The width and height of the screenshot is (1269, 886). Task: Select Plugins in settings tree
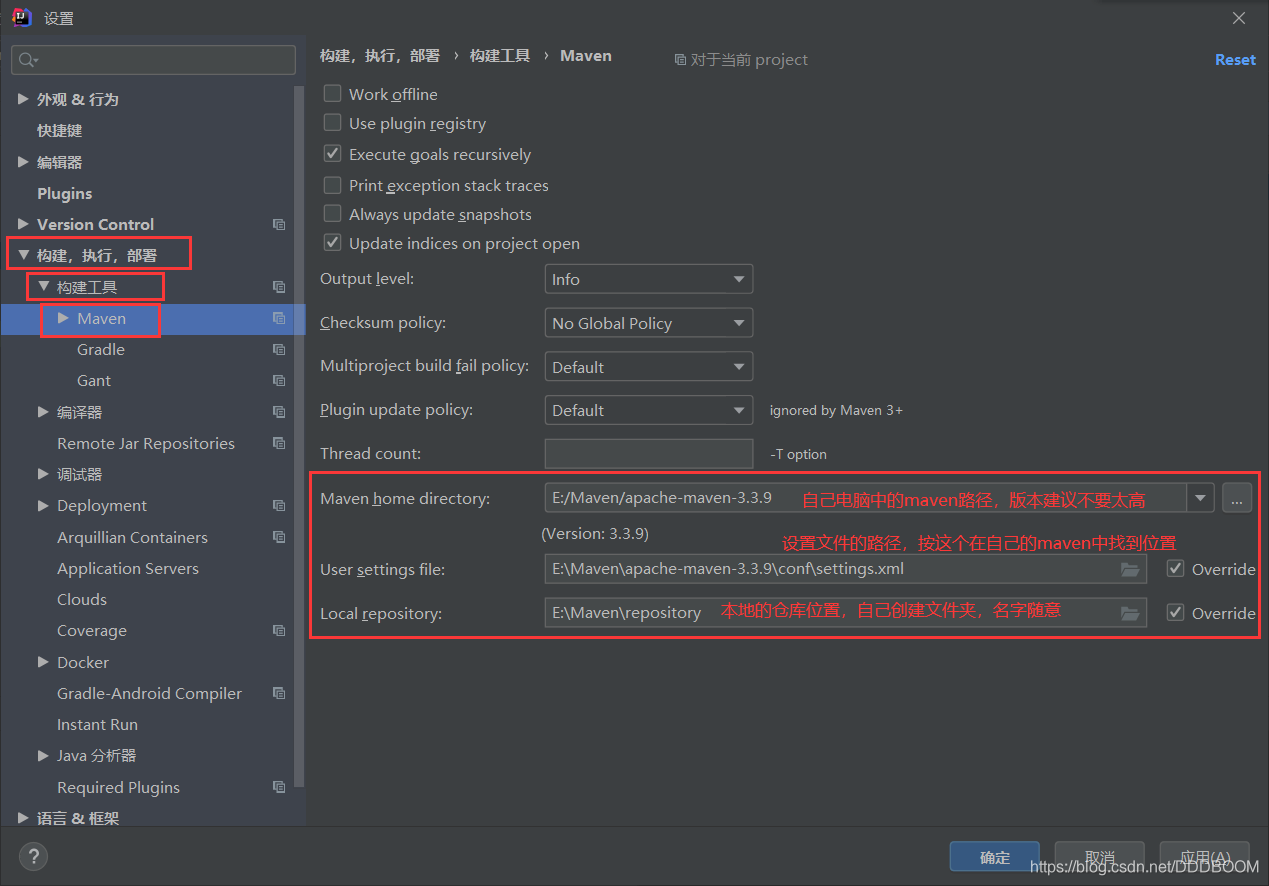point(65,193)
